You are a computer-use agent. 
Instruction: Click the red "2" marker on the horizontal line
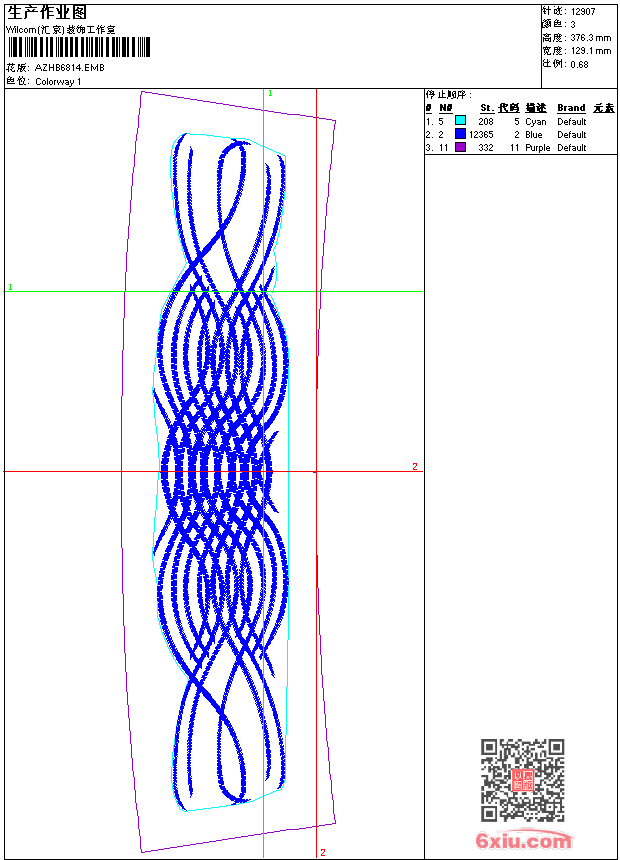coord(415,466)
